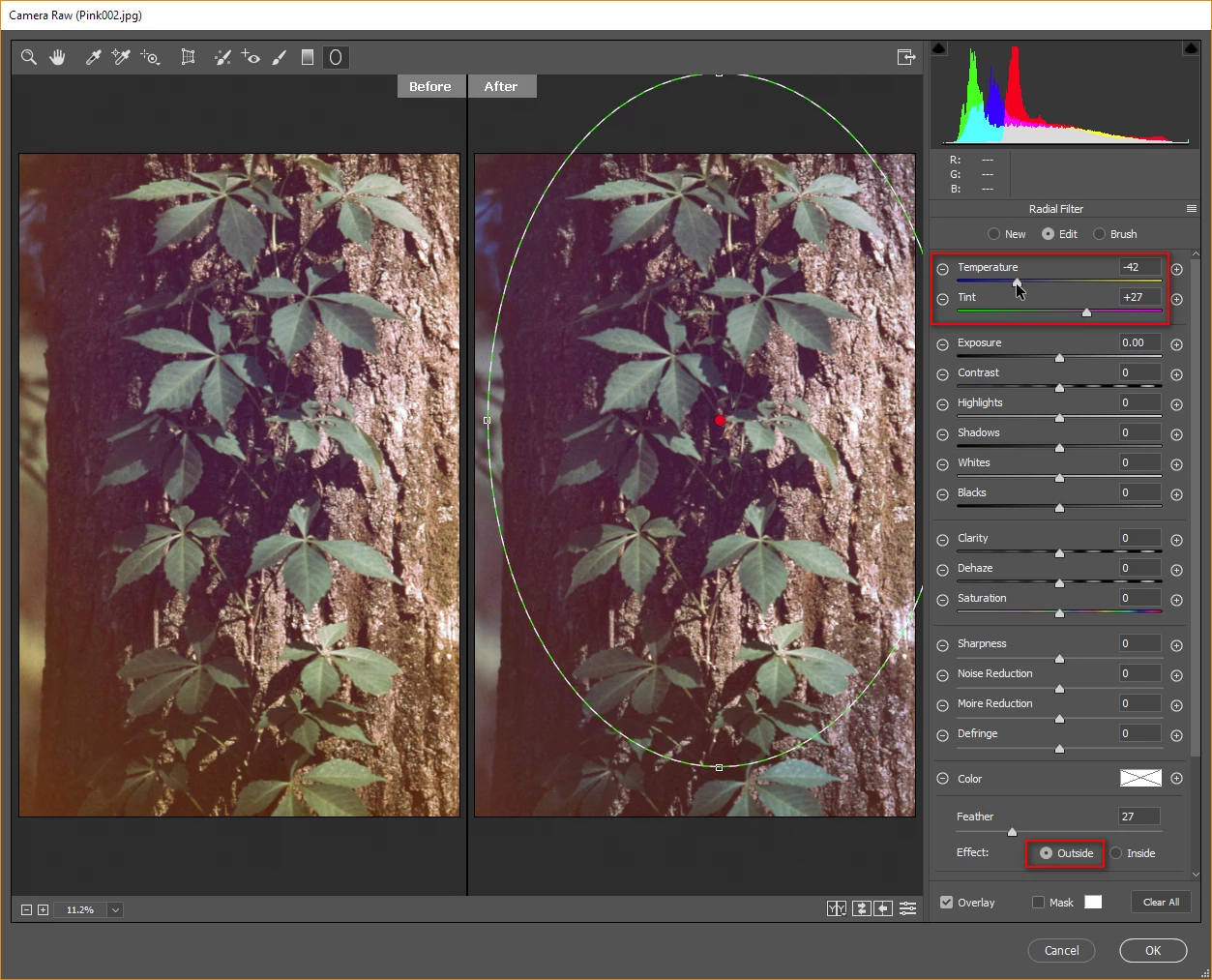1212x980 pixels.
Task: Select the Spot Removal tool
Action: 222,57
